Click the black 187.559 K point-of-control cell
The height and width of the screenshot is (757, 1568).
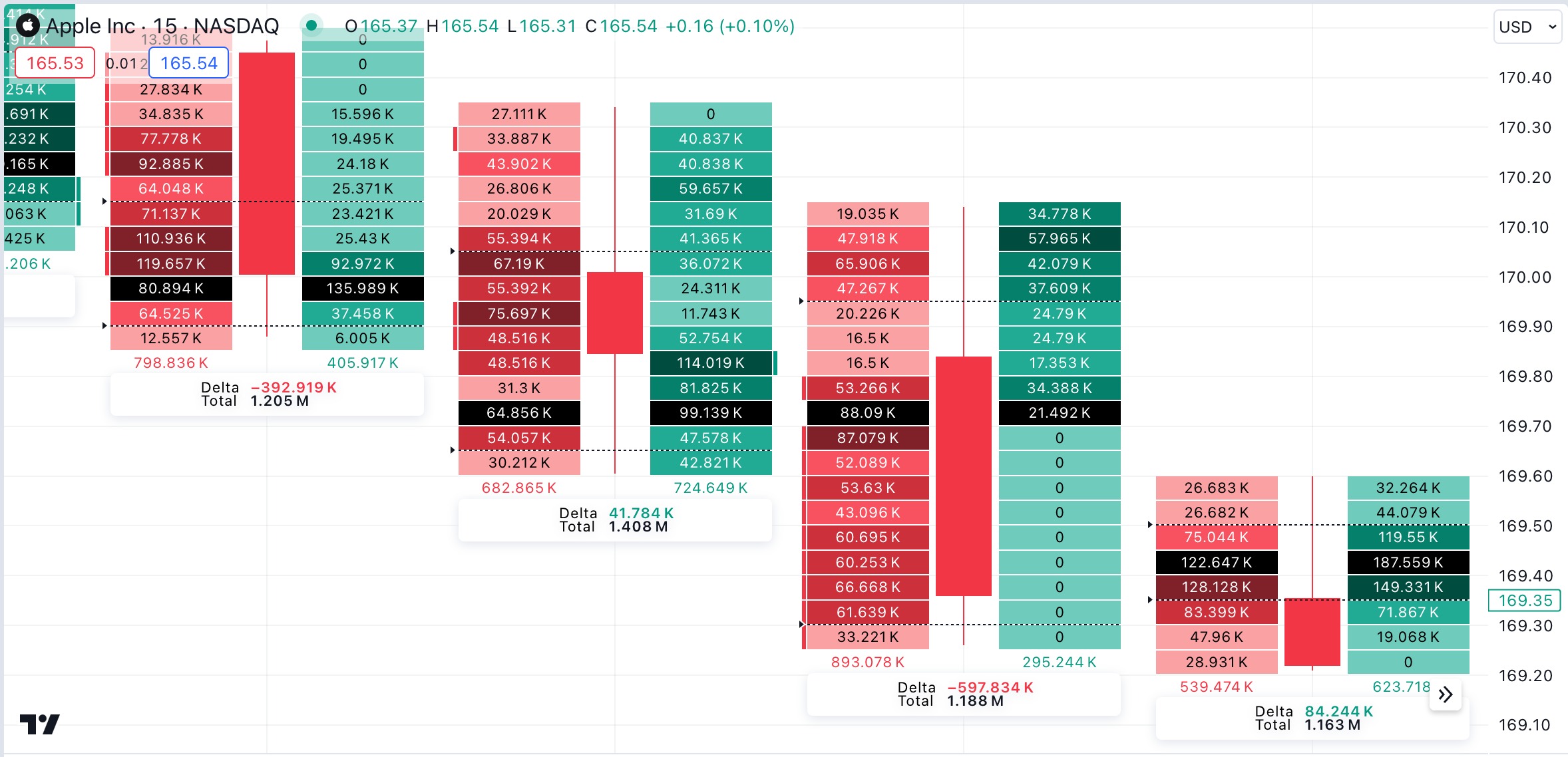click(1408, 563)
